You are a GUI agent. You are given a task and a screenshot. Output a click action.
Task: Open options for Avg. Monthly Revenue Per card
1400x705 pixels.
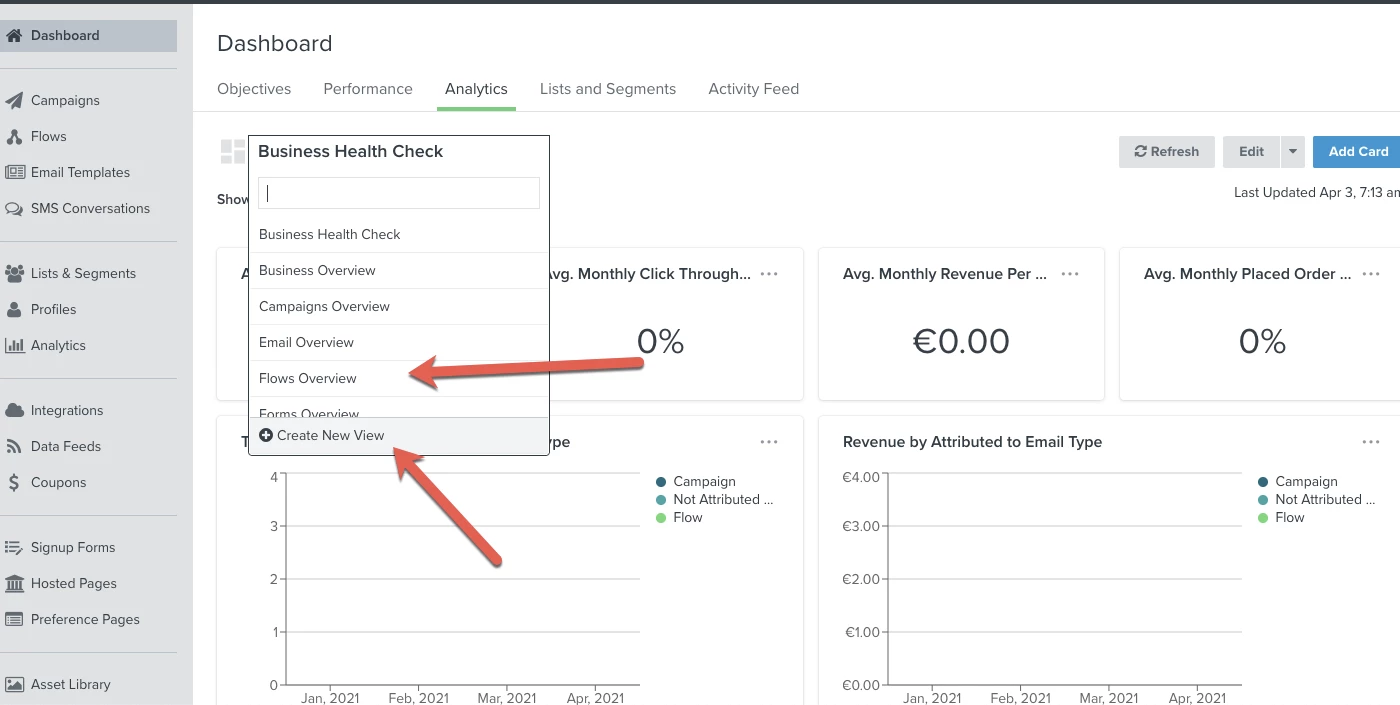[1070, 274]
